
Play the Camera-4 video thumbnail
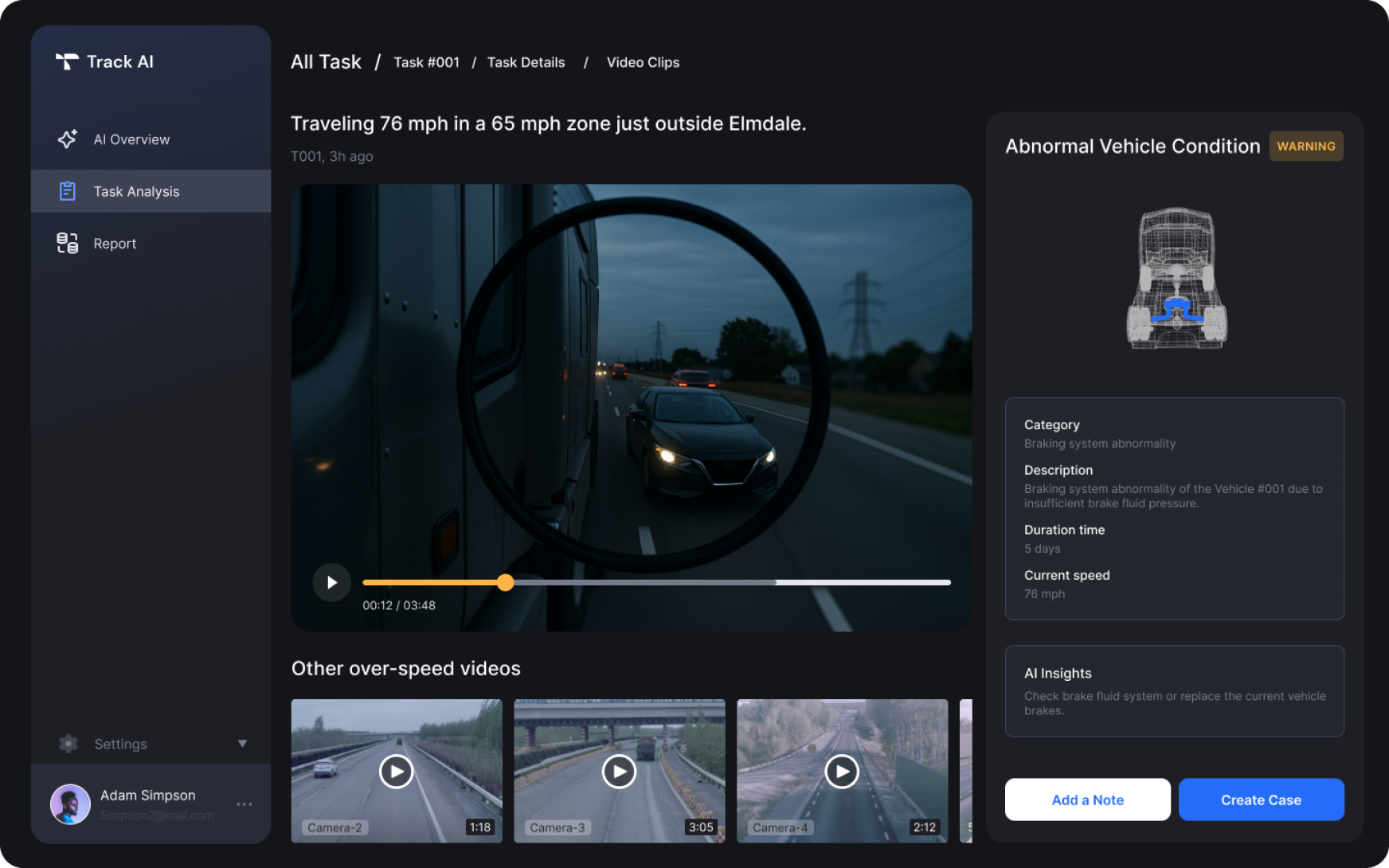[x=842, y=771]
